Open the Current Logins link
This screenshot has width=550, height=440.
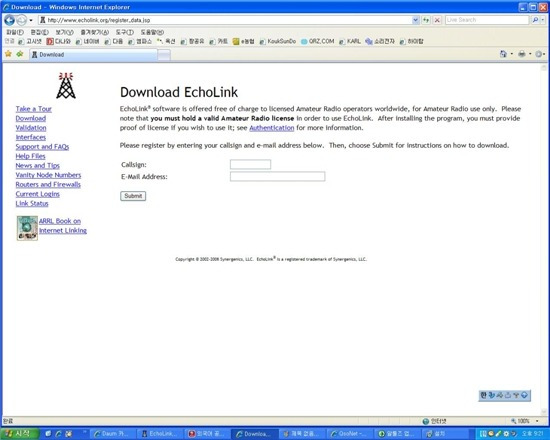pyautogui.click(x=38, y=194)
